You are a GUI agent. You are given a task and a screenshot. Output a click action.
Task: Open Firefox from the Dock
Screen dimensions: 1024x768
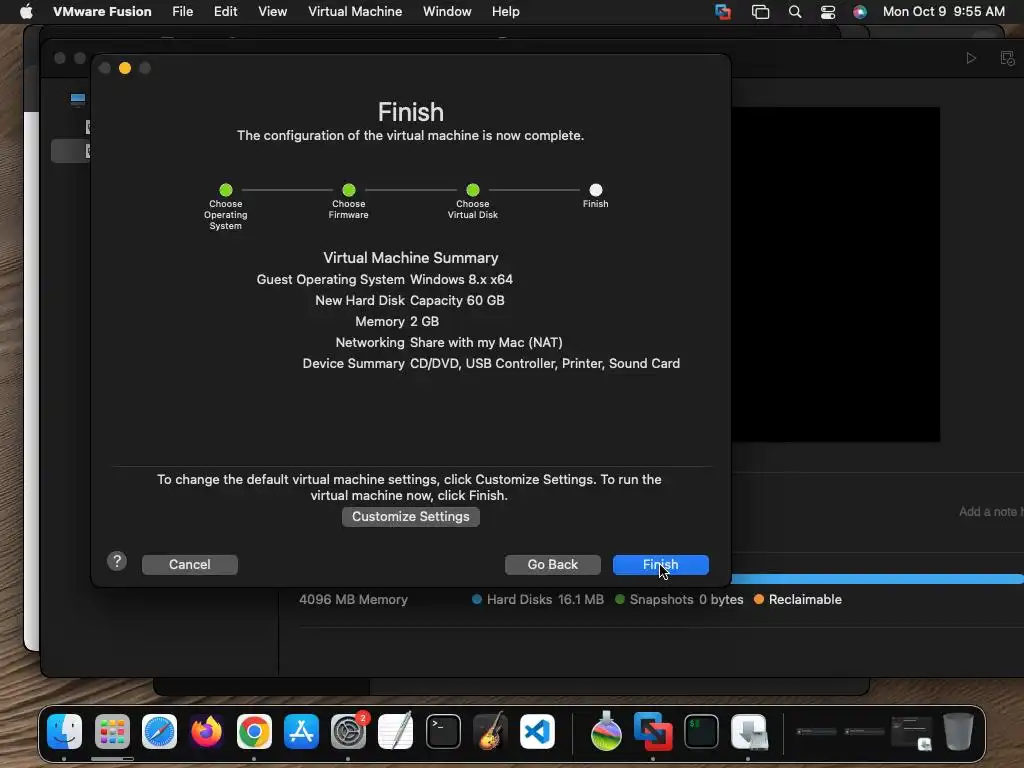point(206,731)
